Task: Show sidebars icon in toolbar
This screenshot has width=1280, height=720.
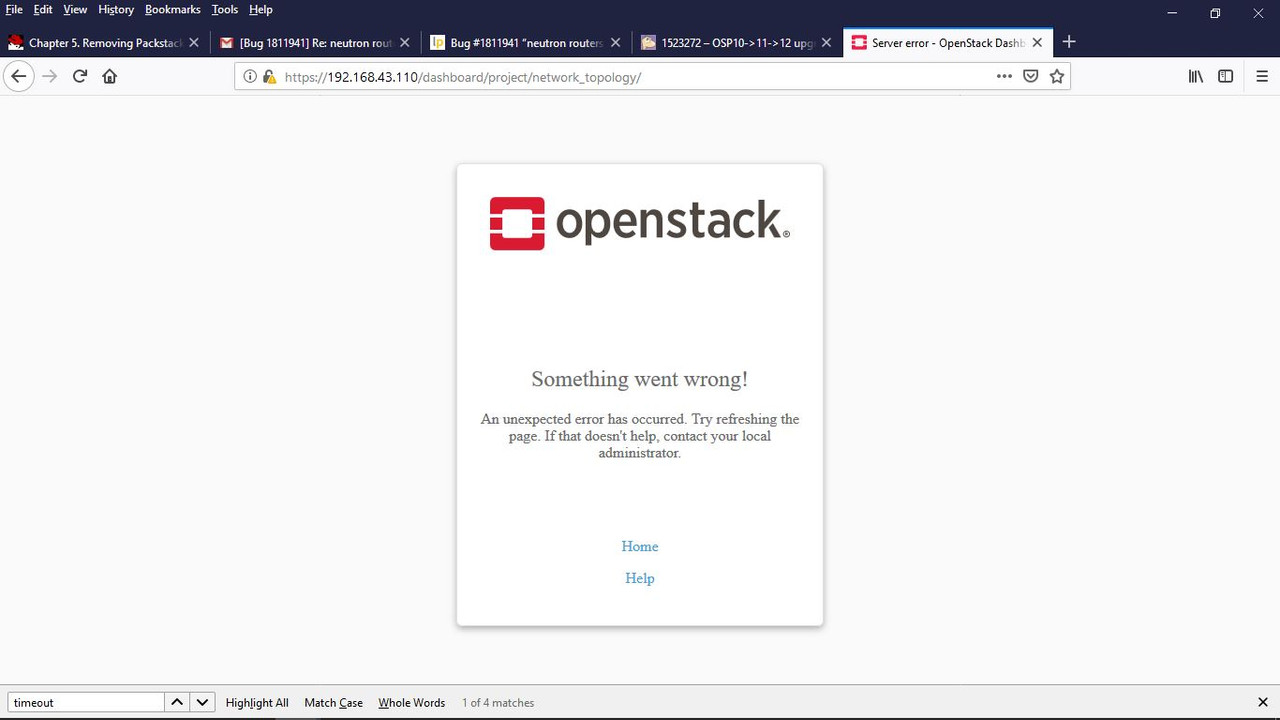Action: click(x=1225, y=76)
